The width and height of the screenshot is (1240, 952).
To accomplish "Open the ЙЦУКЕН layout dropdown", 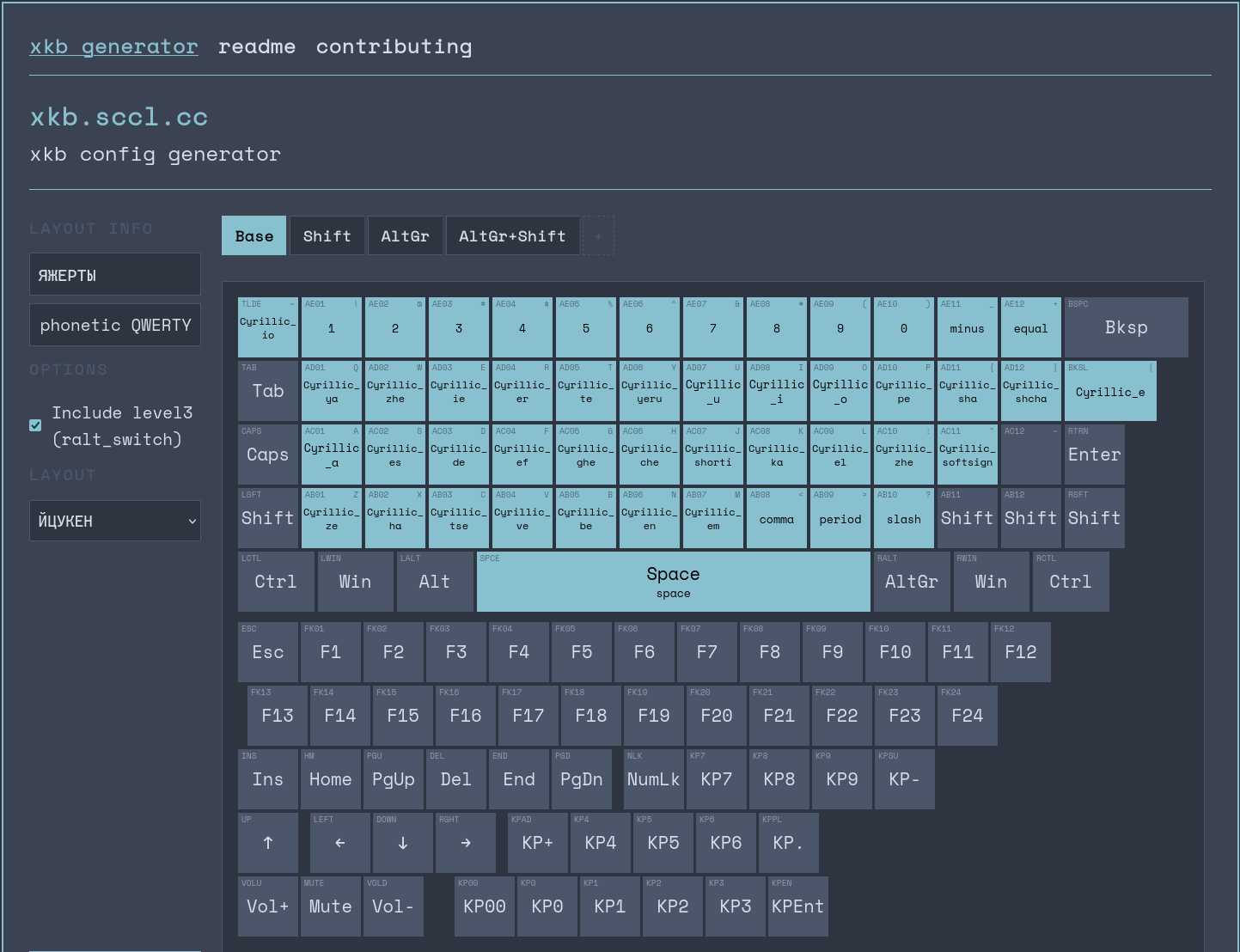I will pos(115,521).
